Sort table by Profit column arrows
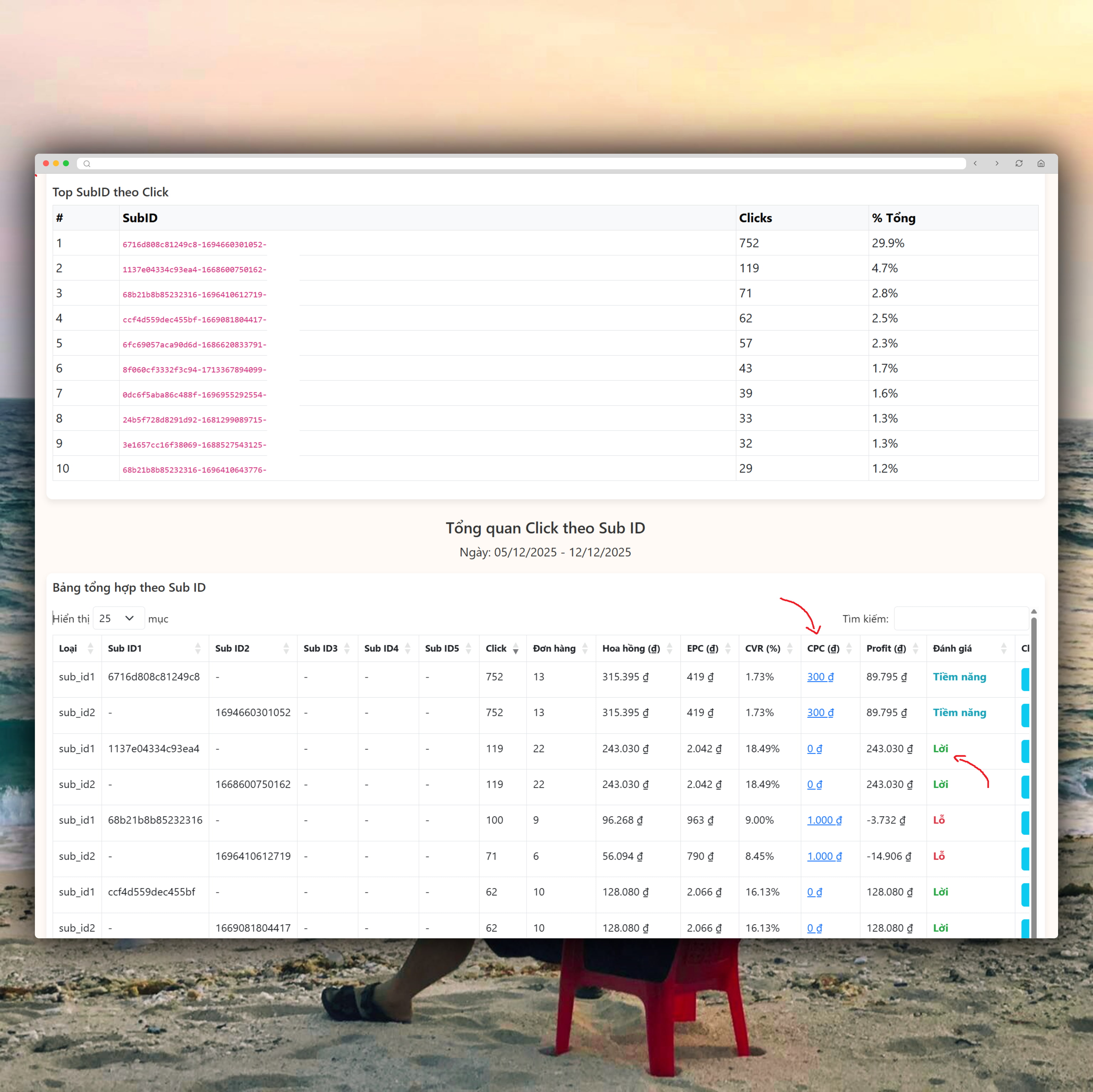This screenshot has height=1092, width=1093. (x=915, y=649)
